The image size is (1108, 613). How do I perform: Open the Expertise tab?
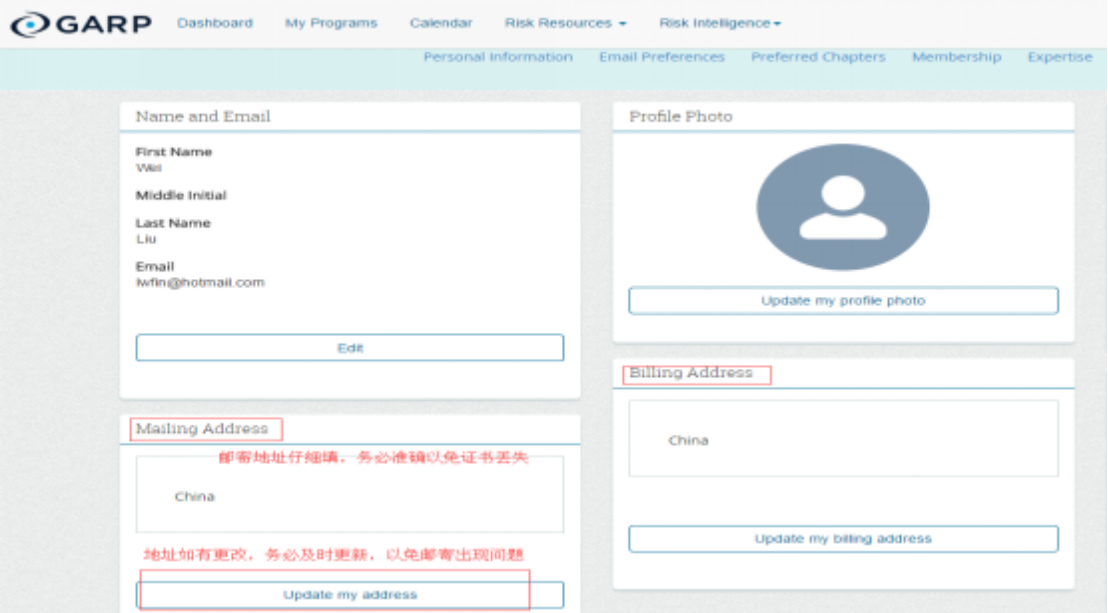(1060, 57)
